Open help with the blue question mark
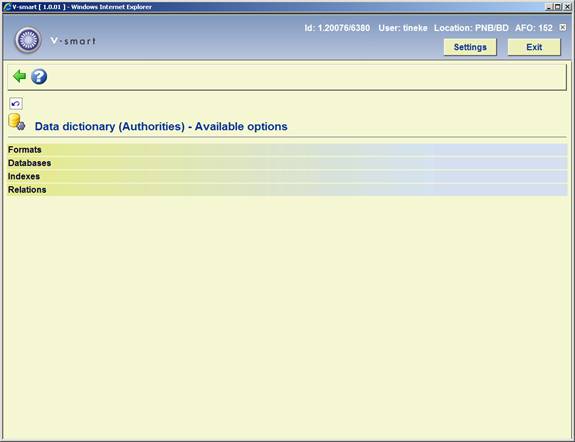575x442 pixels. 39,77
